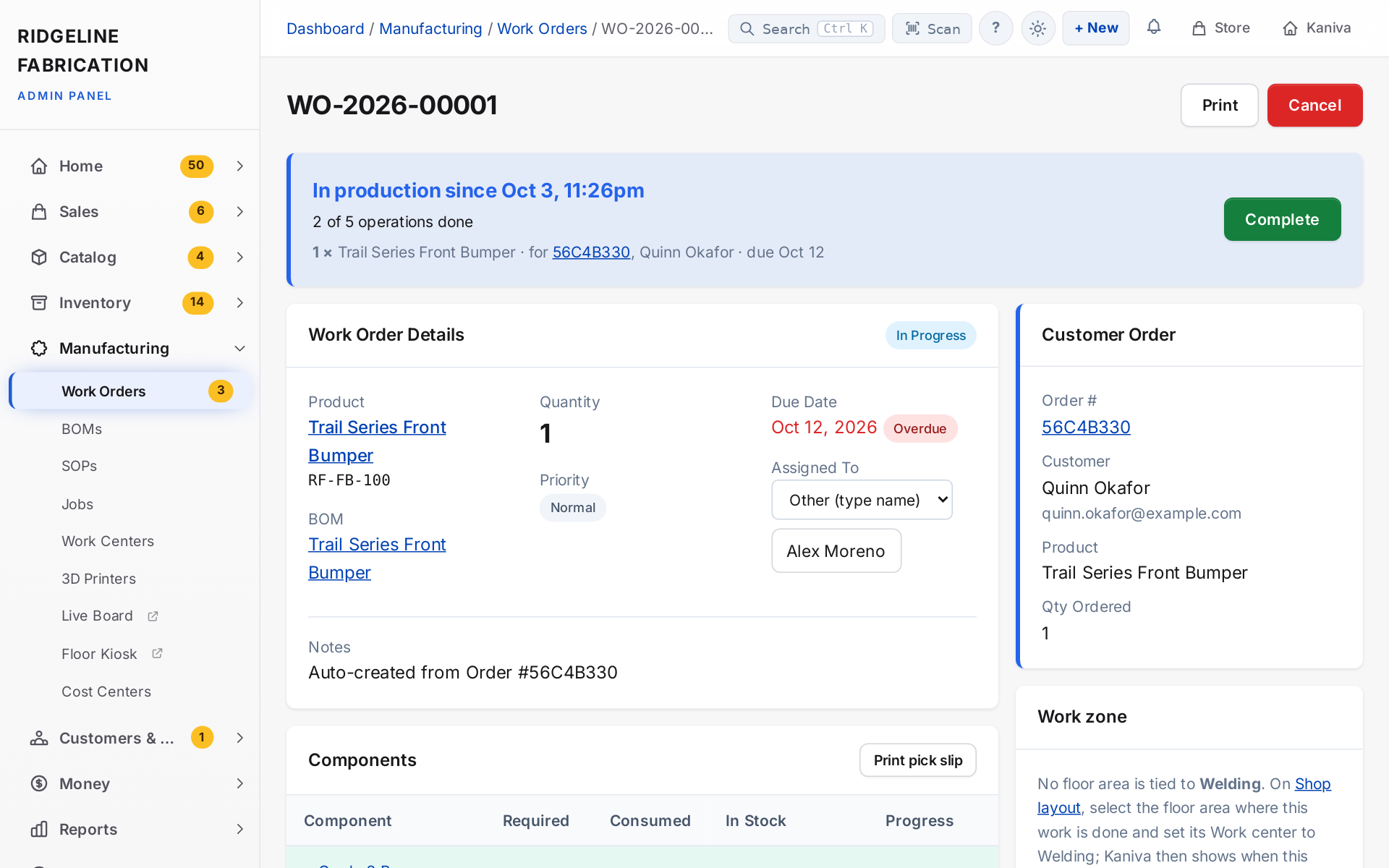
Task: Open help via the question mark icon
Action: 996,28
